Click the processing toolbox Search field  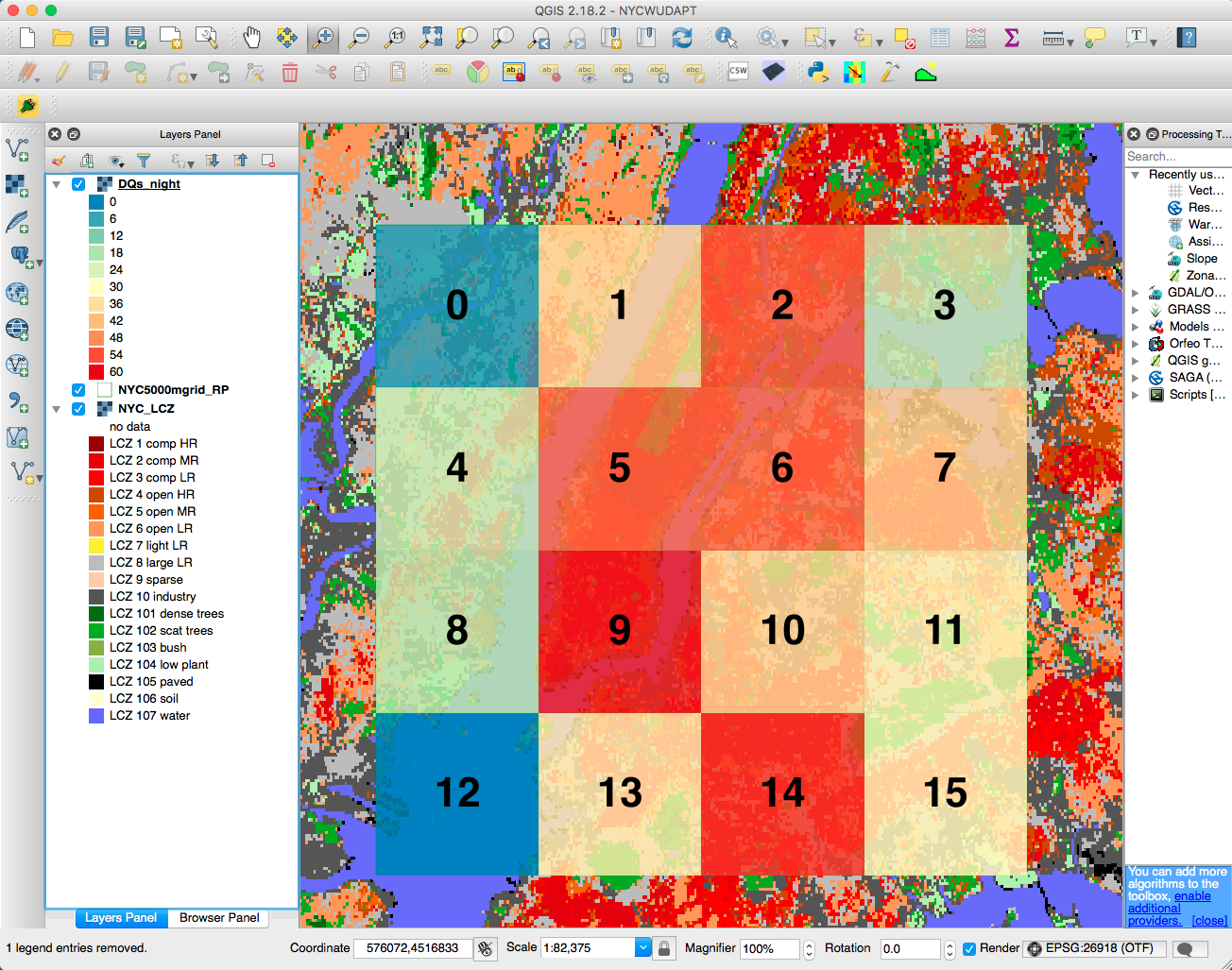click(1178, 156)
